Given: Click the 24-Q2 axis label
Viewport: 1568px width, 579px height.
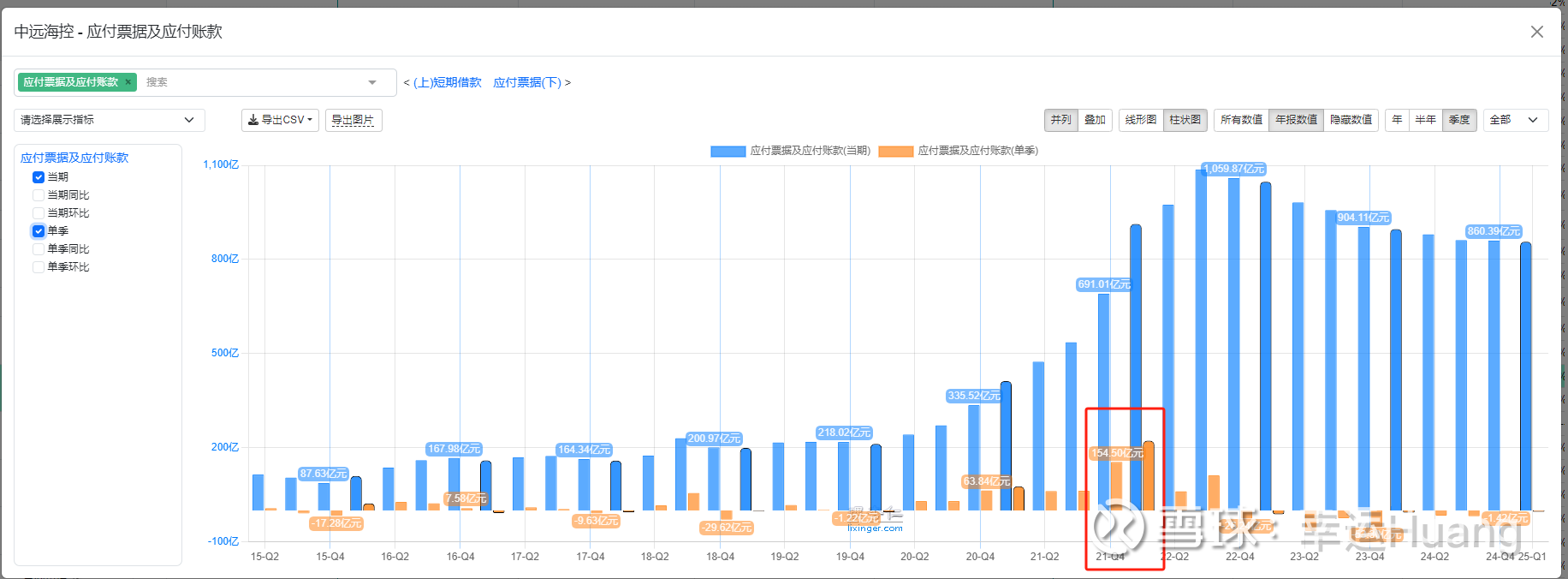Looking at the screenshot, I should coord(1434,557).
